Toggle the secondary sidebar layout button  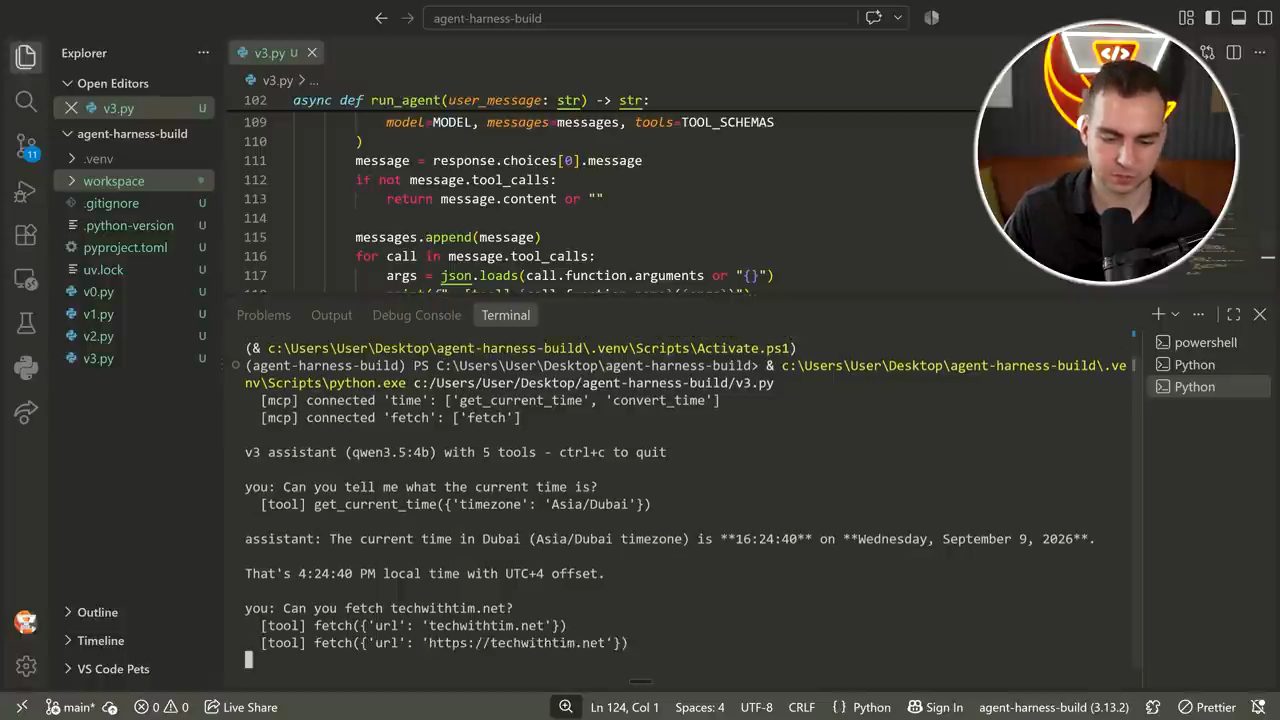point(1264,18)
